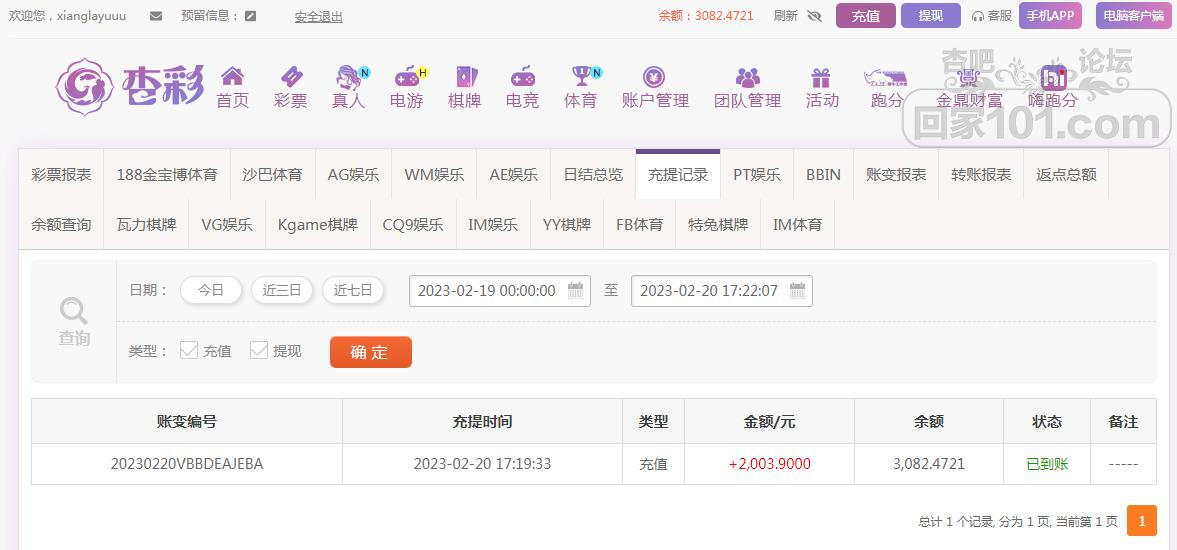The image size is (1177, 550).
Task: Switch to 余额查询 tab
Action: coord(62,224)
